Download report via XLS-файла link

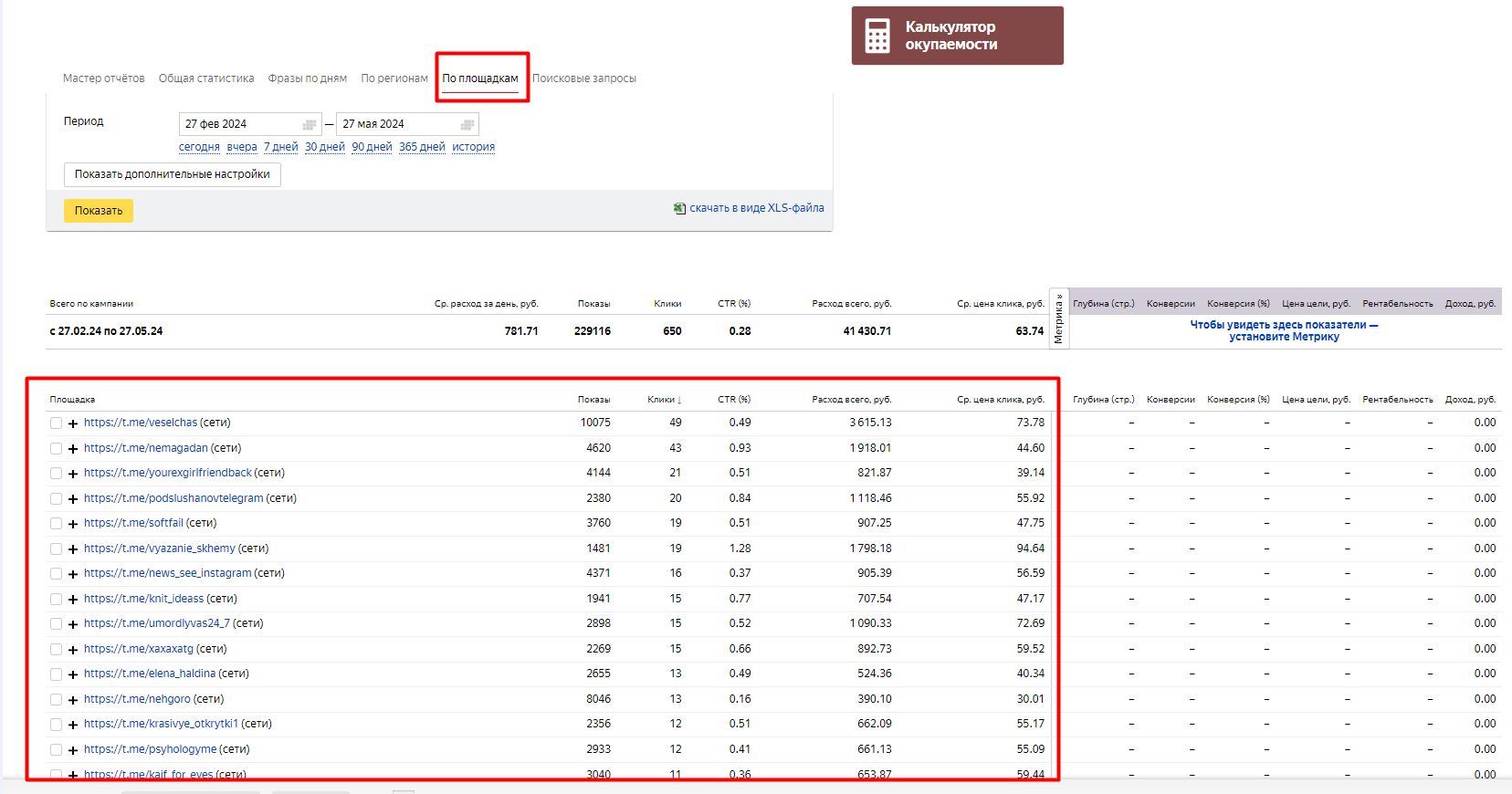coord(757,208)
